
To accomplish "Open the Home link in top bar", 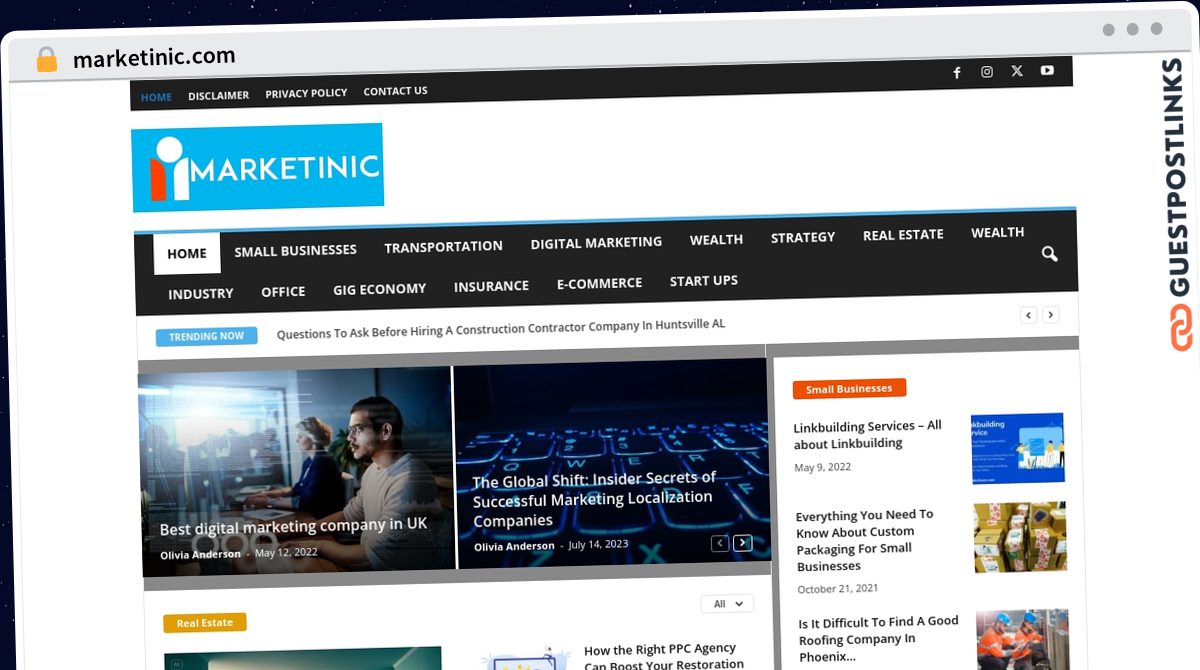I will coord(156,97).
